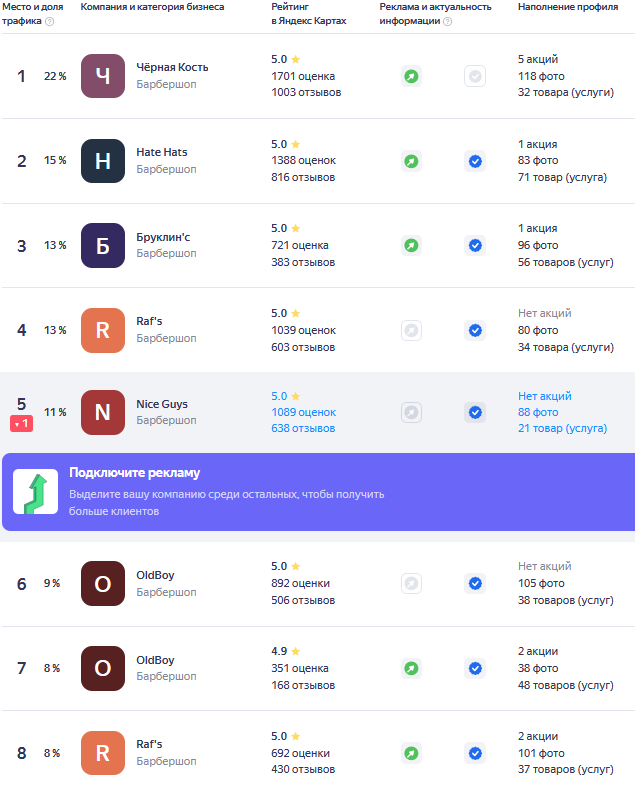Click the 'Нет акций' link for Nice Guys
The height and width of the screenshot is (790, 635).
pos(545,396)
